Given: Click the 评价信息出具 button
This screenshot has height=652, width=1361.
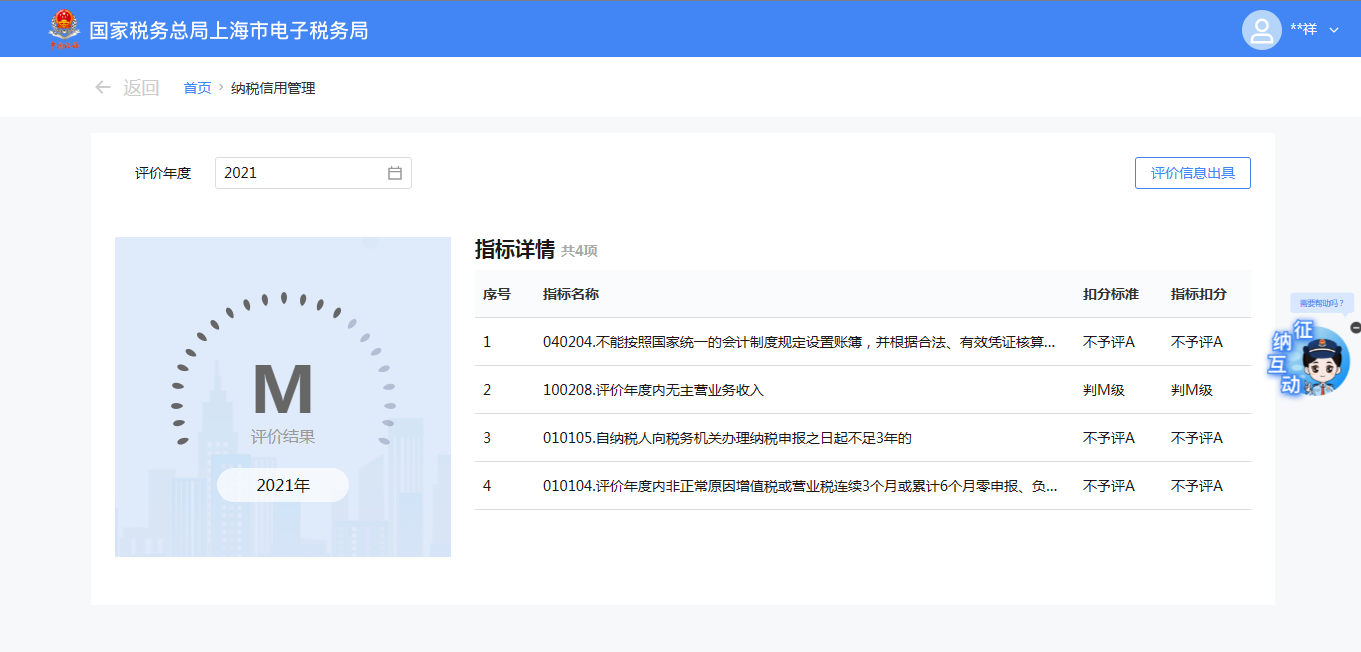Looking at the screenshot, I should (x=1192, y=173).
